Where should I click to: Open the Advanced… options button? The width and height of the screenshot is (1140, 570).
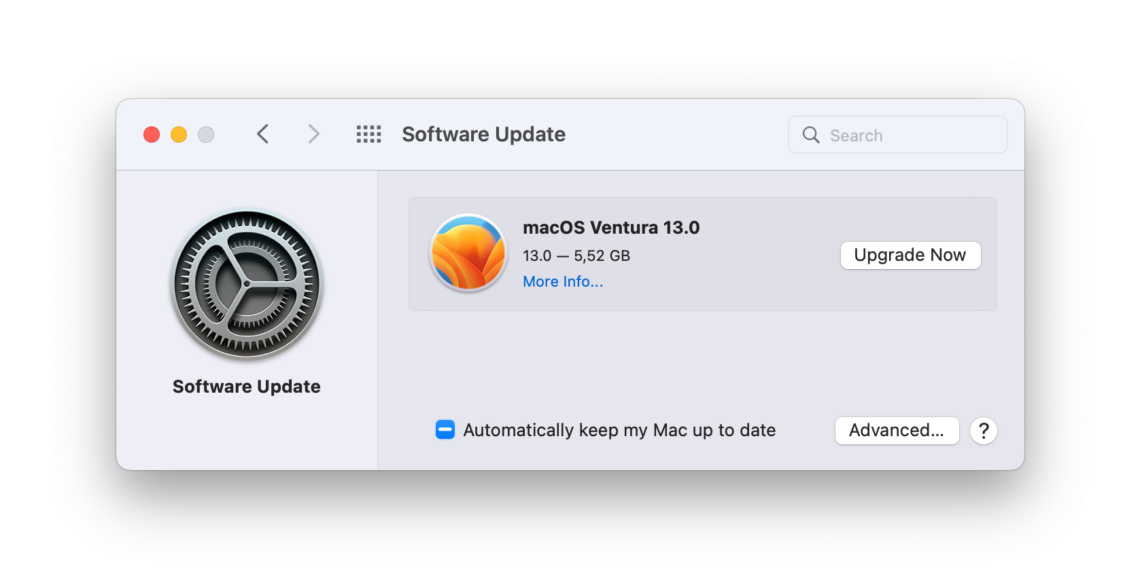[x=896, y=430]
